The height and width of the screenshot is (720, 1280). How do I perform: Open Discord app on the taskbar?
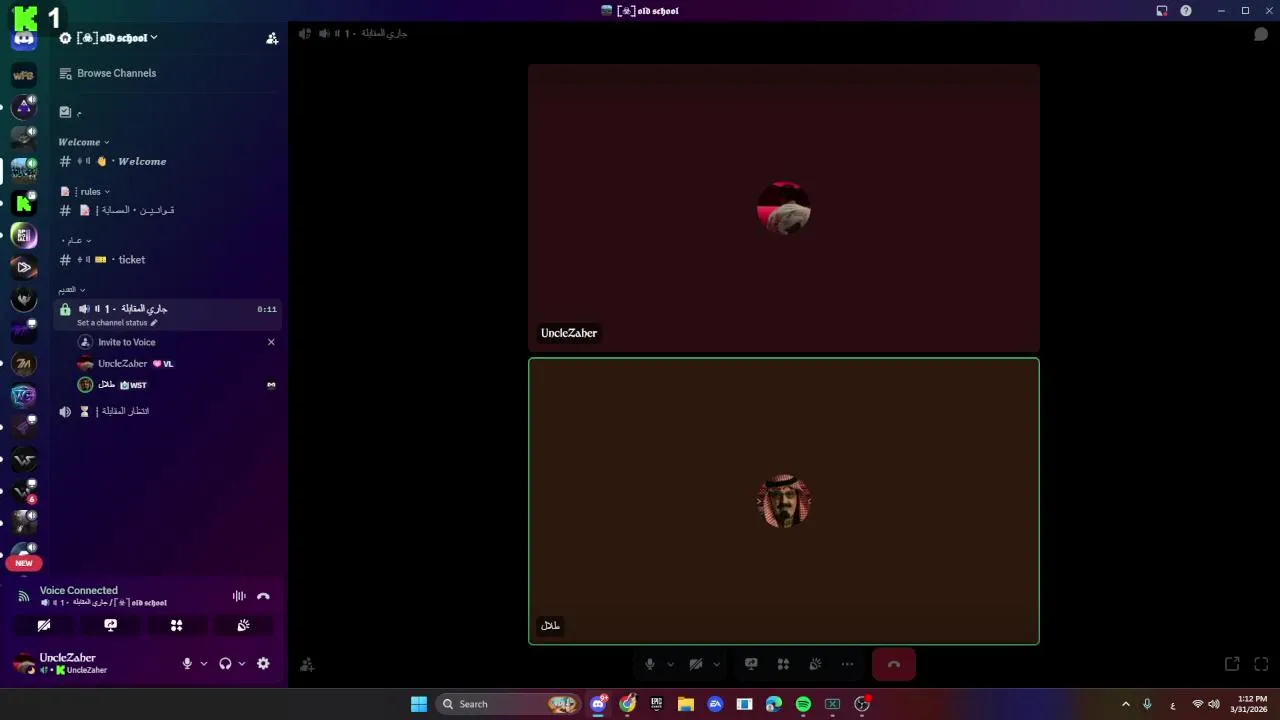pyautogui.click(x=598, y=704)
